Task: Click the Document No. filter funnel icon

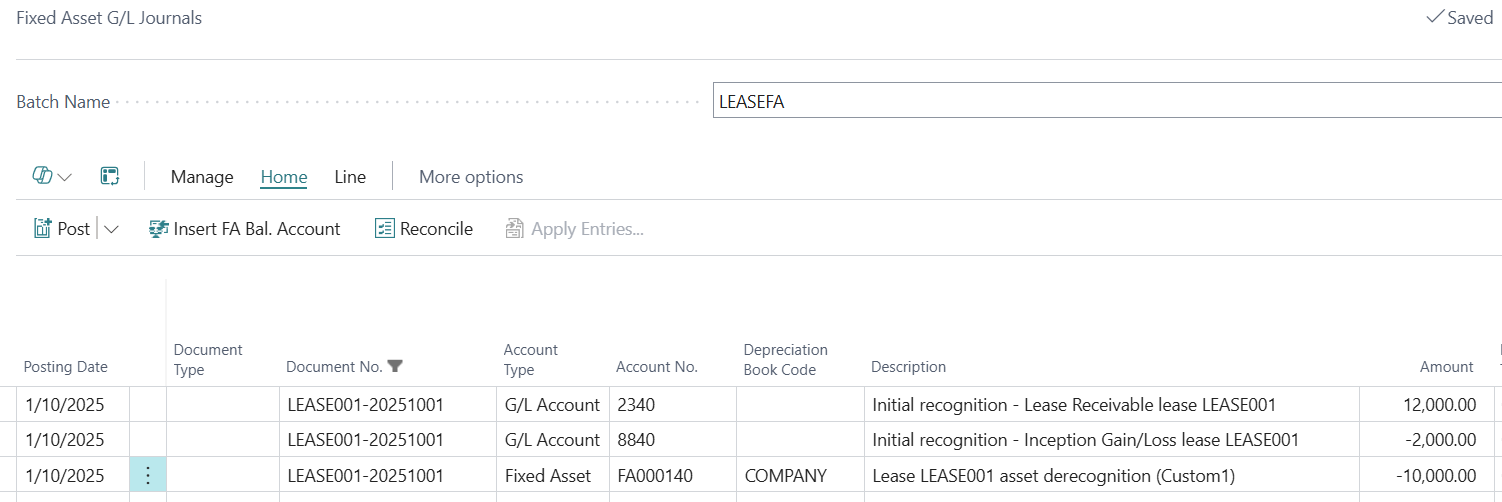Action: (x=395, y=366)
